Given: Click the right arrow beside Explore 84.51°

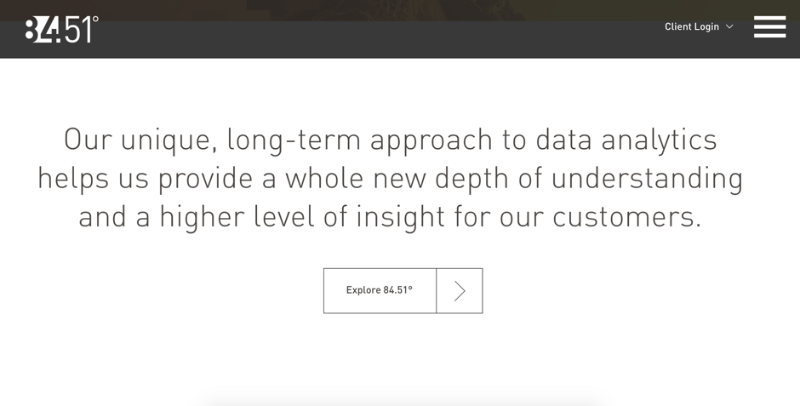Looking at the screenshot, I should [x=460, y=290].
